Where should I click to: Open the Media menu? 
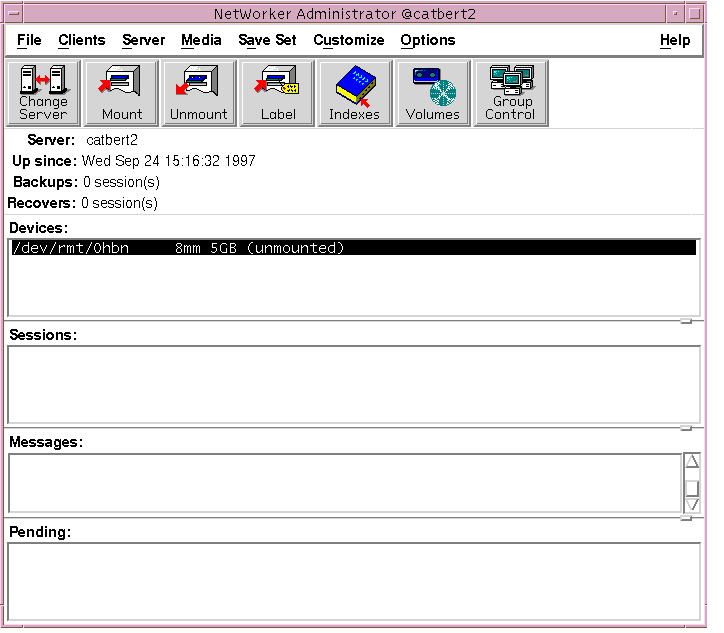(x=201, y=40)
